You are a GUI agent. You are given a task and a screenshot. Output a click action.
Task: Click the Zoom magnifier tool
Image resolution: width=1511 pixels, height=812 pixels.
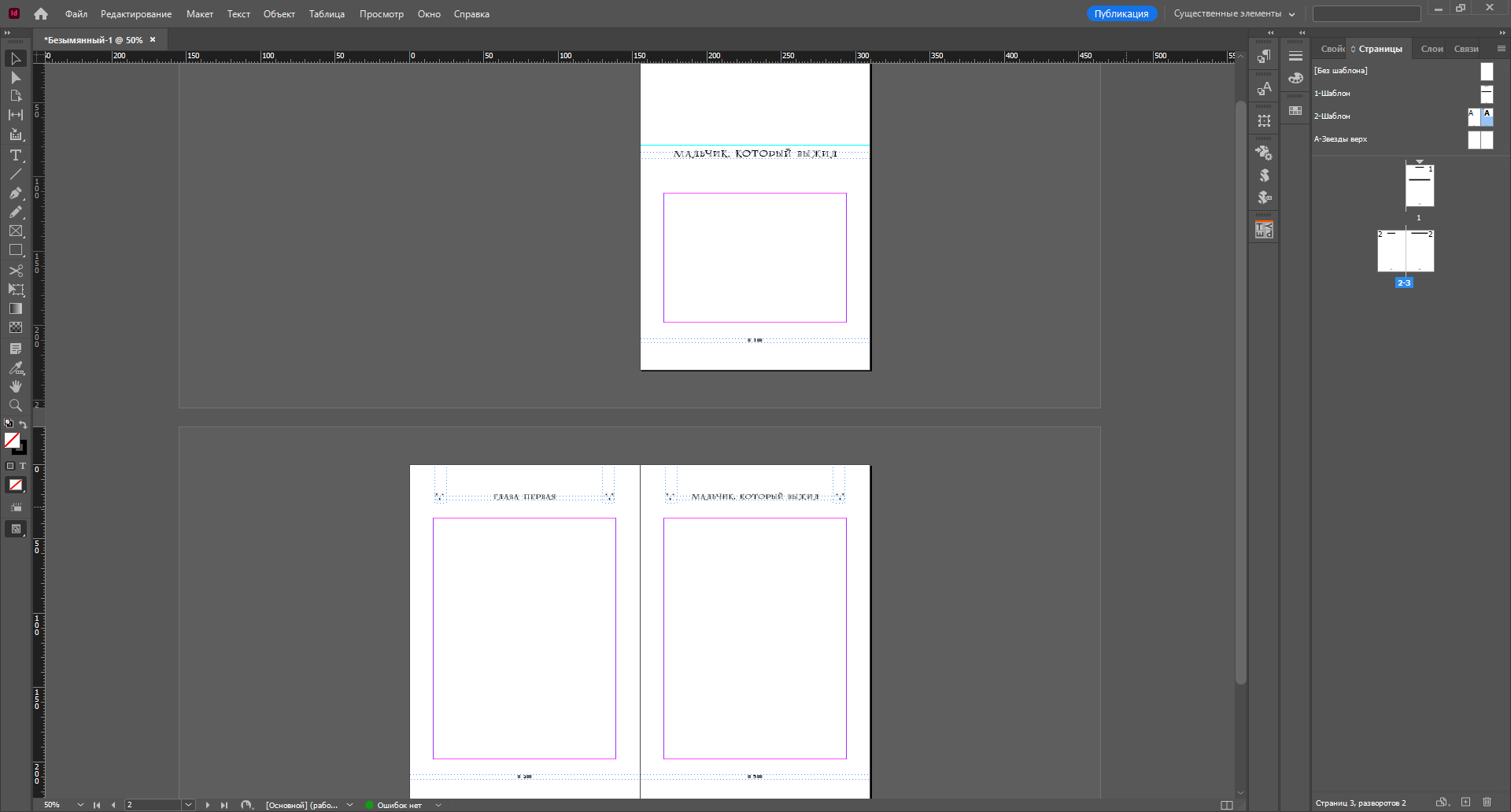15,405
